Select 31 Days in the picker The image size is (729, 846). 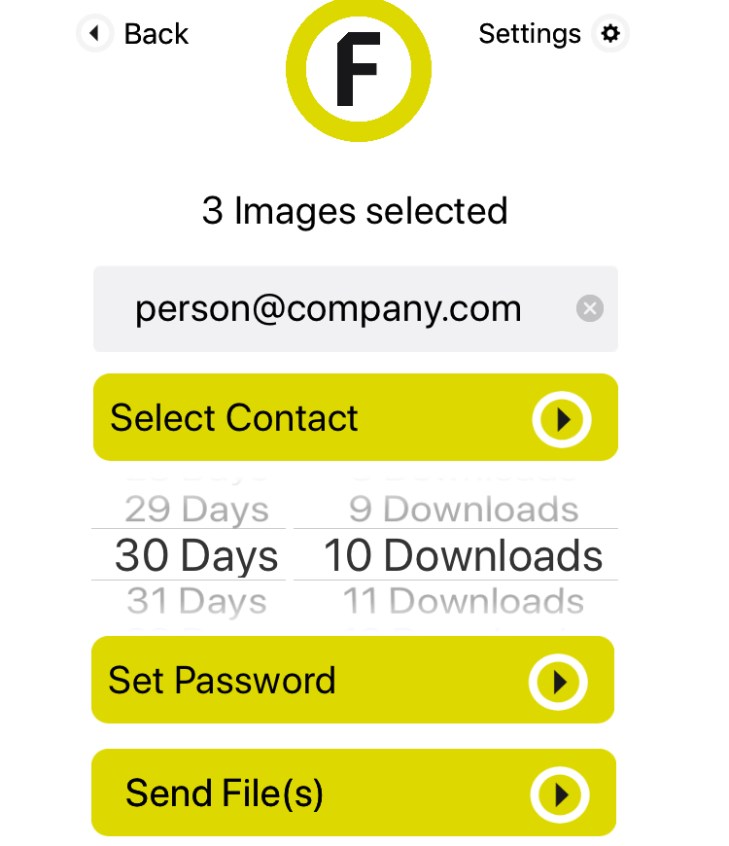click(x=197, y=601)
